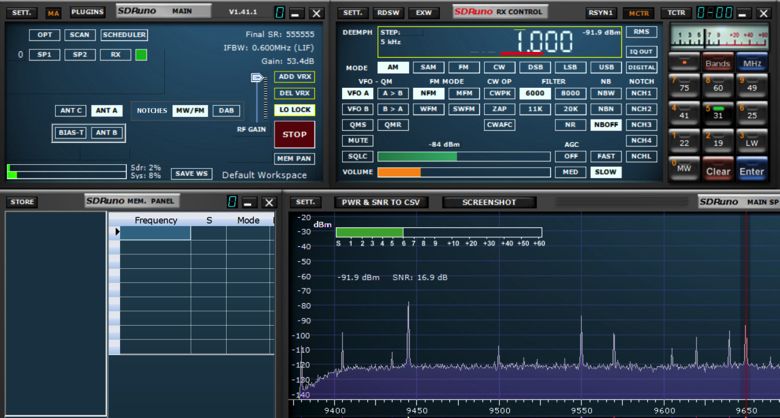
Task: Click the first empty Frequency cell
Action: point(156,233)
